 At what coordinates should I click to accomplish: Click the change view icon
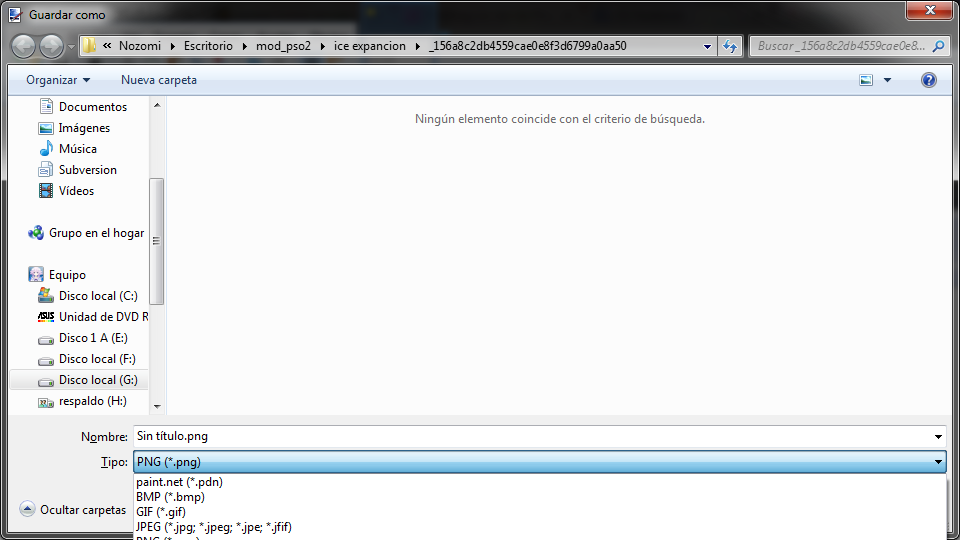[x=866, y=80]
